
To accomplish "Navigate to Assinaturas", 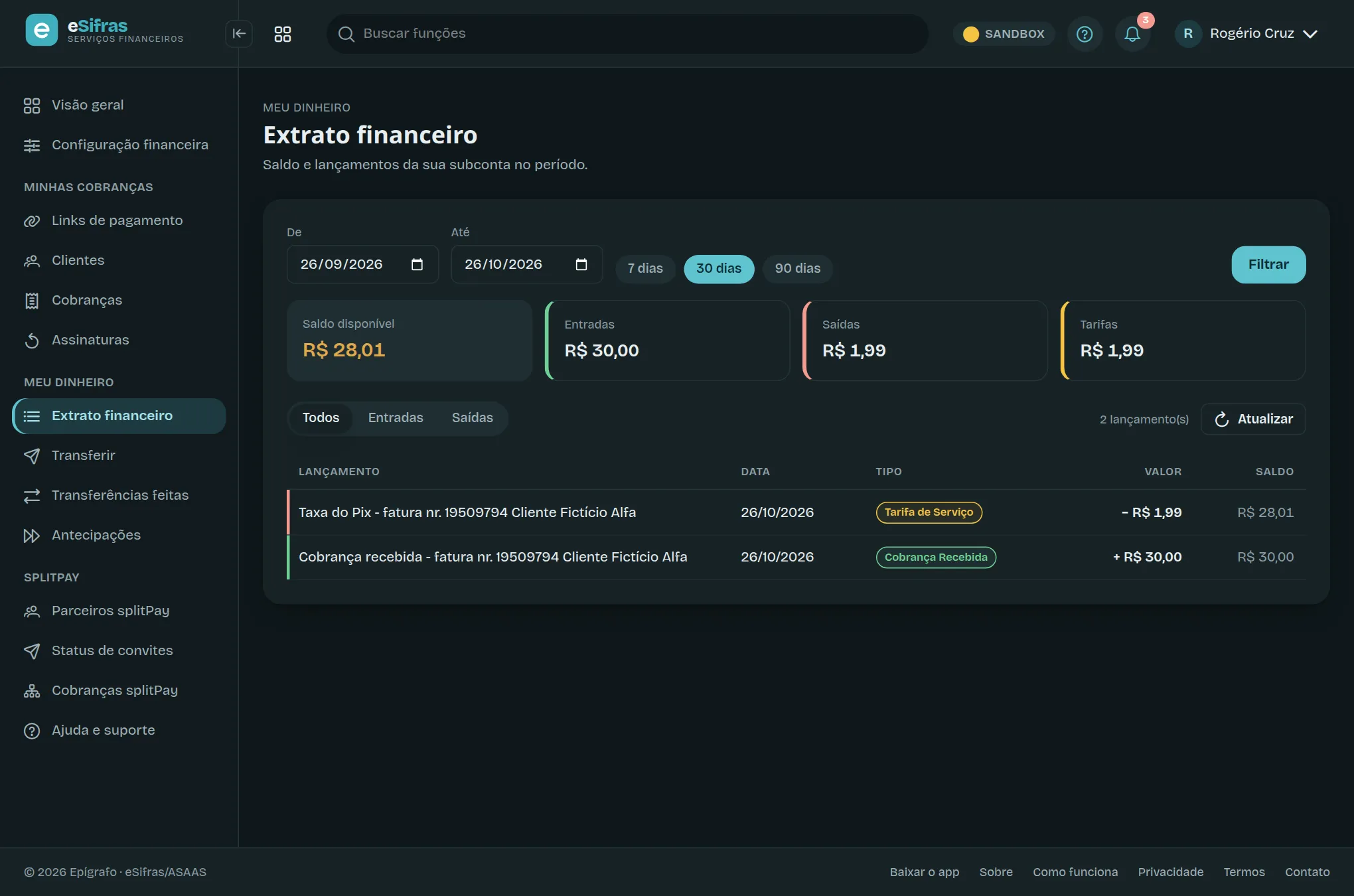I will click(119, 340).
